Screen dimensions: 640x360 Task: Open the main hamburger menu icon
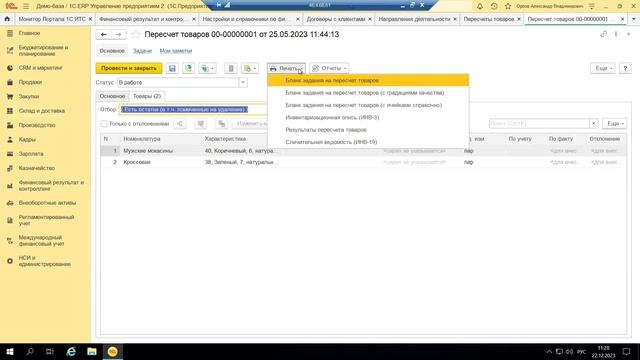pos(26,6)
